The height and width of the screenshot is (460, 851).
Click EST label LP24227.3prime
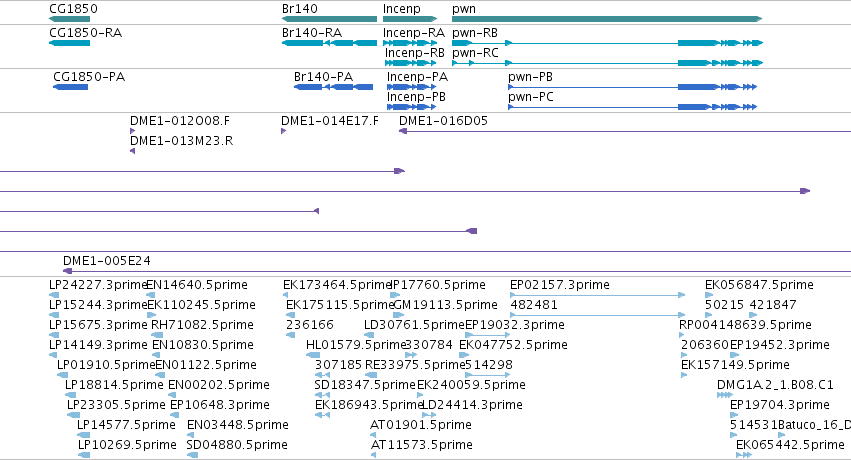[98, 284]
